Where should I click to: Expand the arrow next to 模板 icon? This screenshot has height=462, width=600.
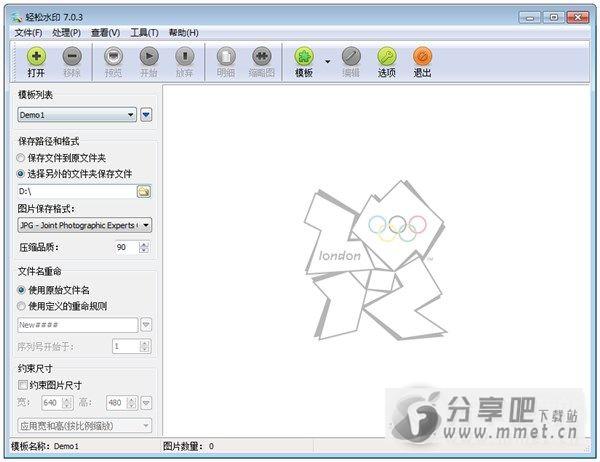click(328, 61)
